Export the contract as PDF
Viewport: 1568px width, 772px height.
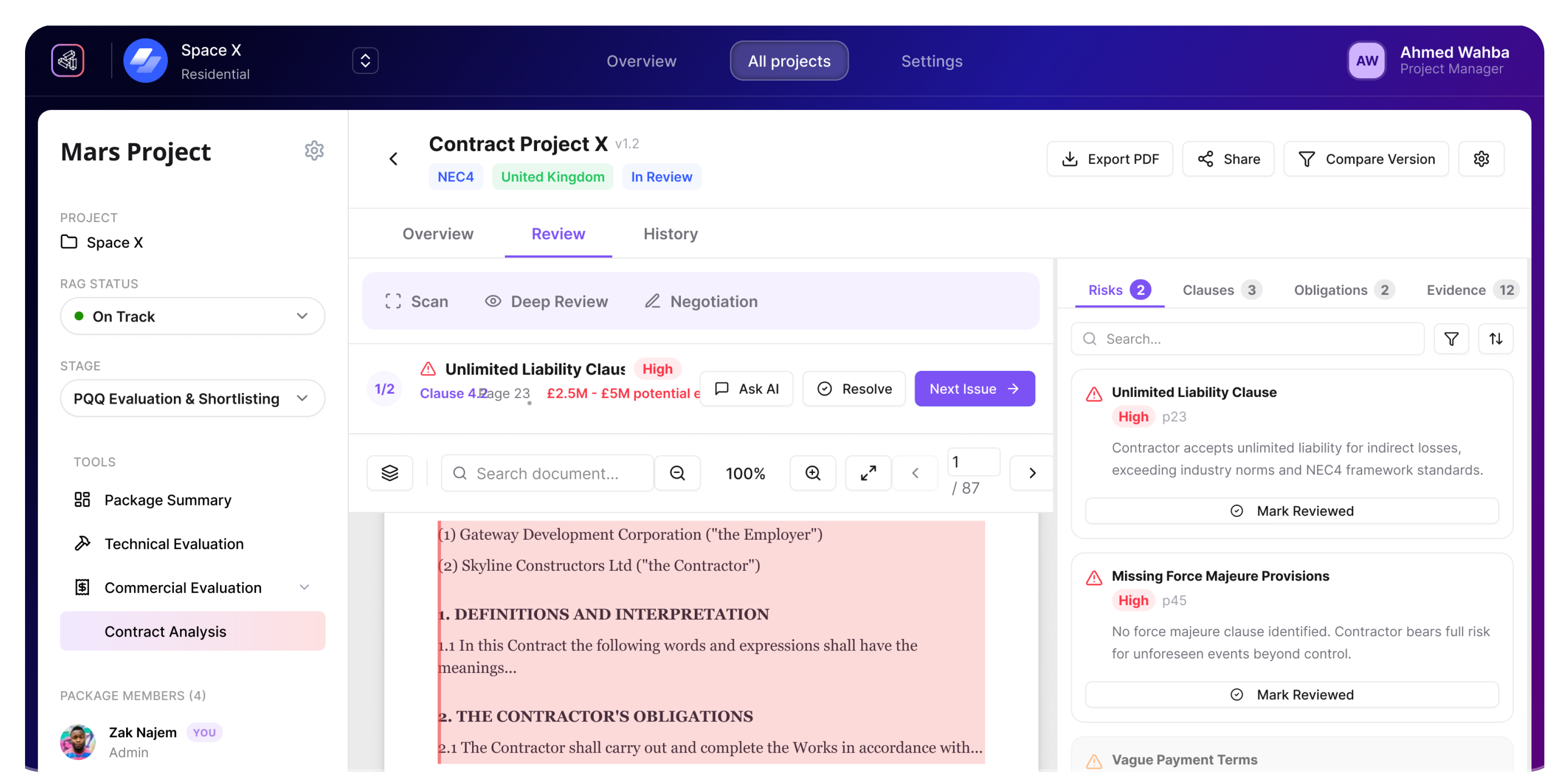[x=1110, y=159]
